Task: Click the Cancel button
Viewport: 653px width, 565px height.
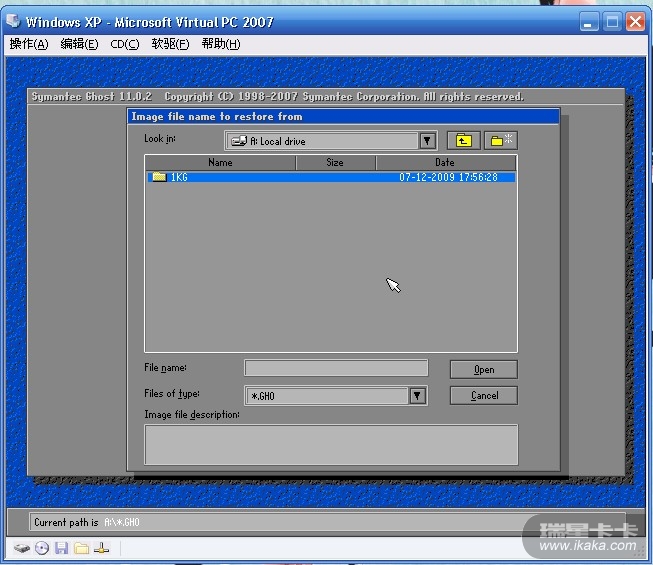Action: click(484, 396)
